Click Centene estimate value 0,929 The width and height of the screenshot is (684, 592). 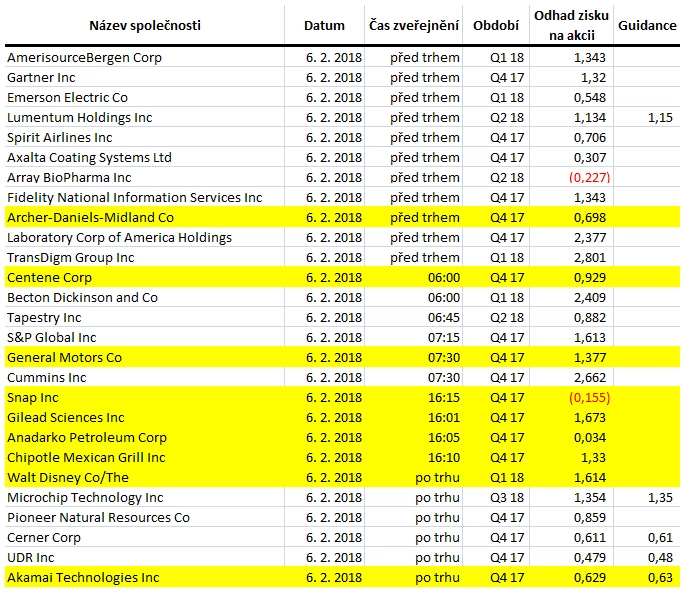[590, 278]
